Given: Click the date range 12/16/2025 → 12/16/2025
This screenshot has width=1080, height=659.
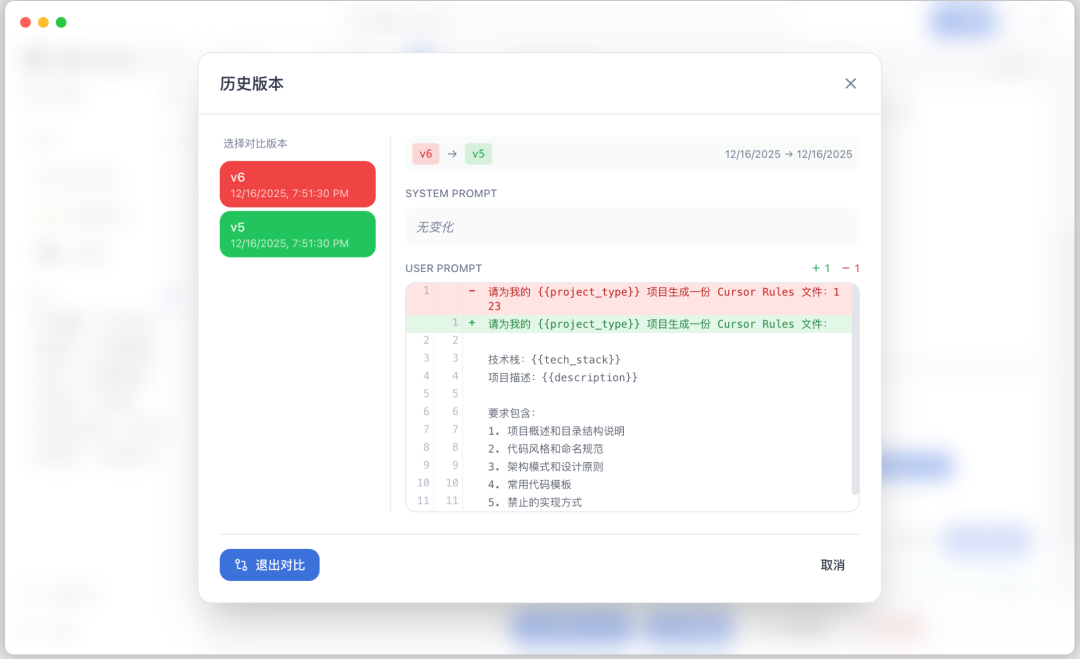Looking at the screenshot, I should click(788, 154).
